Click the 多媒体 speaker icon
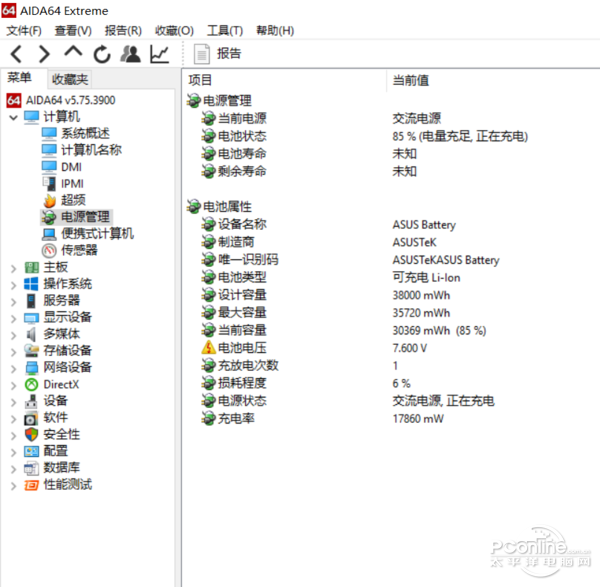The image size is (600, 587). pyautogui.click(x=31, y=335)
